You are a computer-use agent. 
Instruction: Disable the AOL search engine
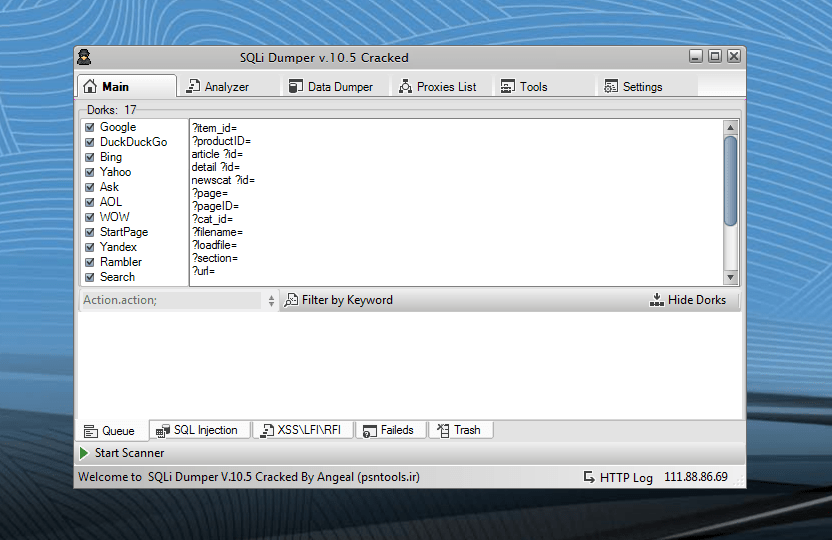click(90, 202)
